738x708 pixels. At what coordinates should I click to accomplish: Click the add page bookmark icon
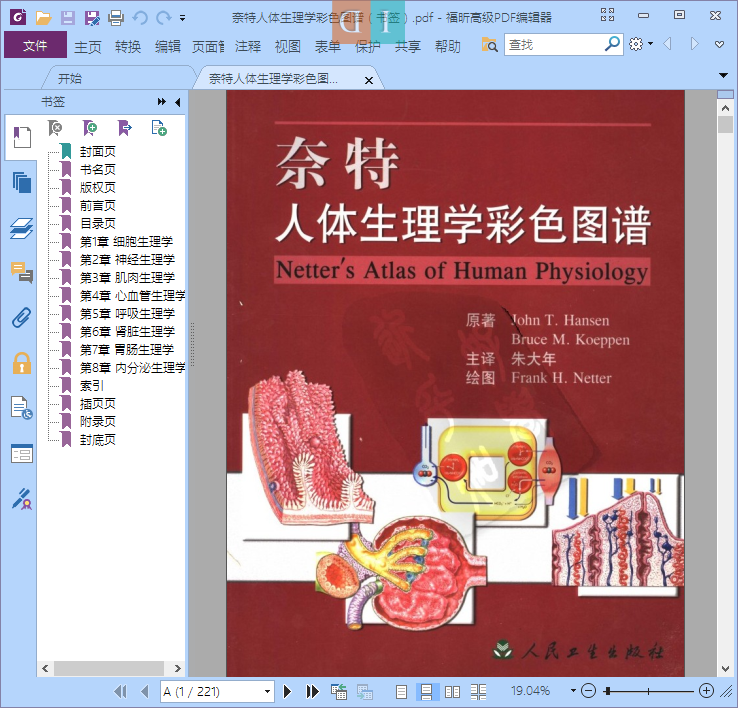tap(159, 128)
